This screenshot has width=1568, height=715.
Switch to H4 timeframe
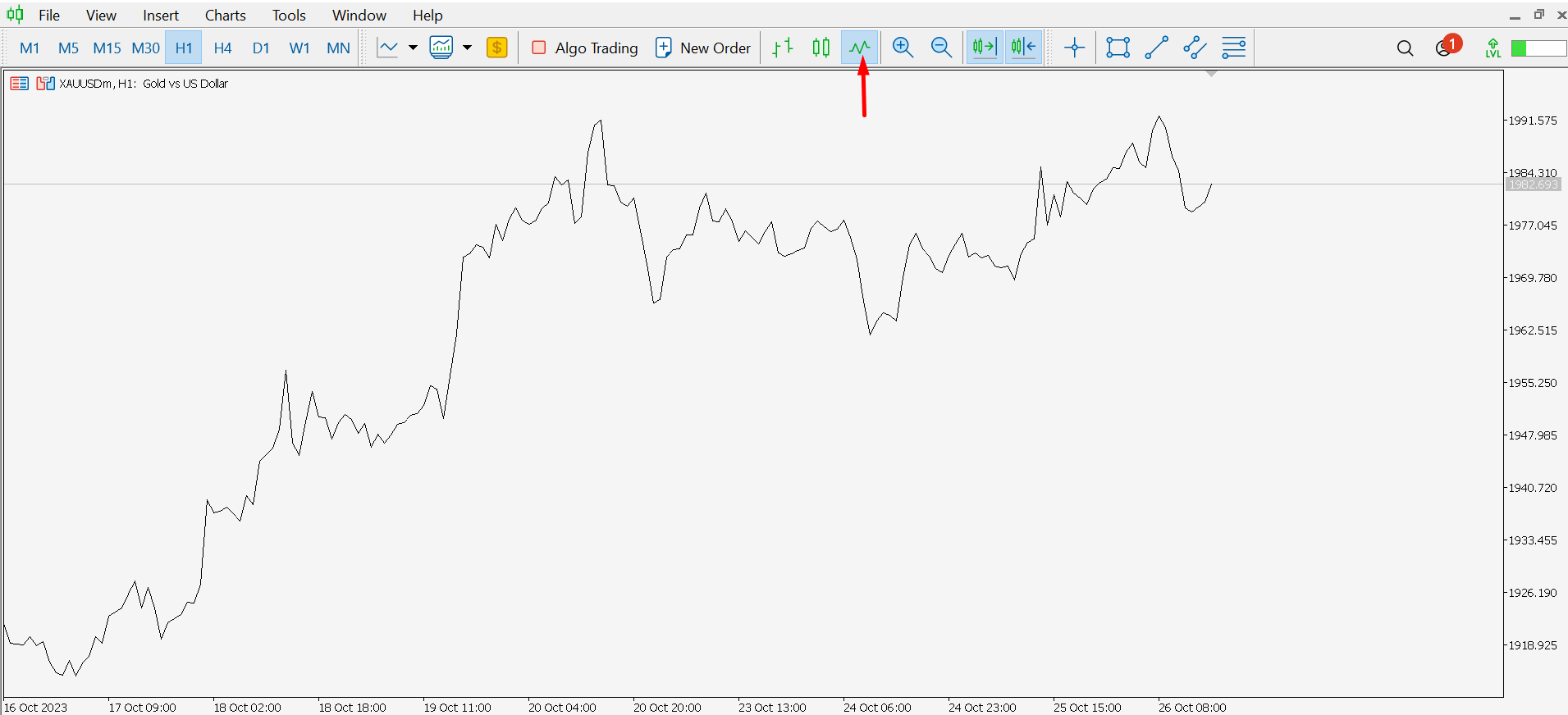point(222,48)
